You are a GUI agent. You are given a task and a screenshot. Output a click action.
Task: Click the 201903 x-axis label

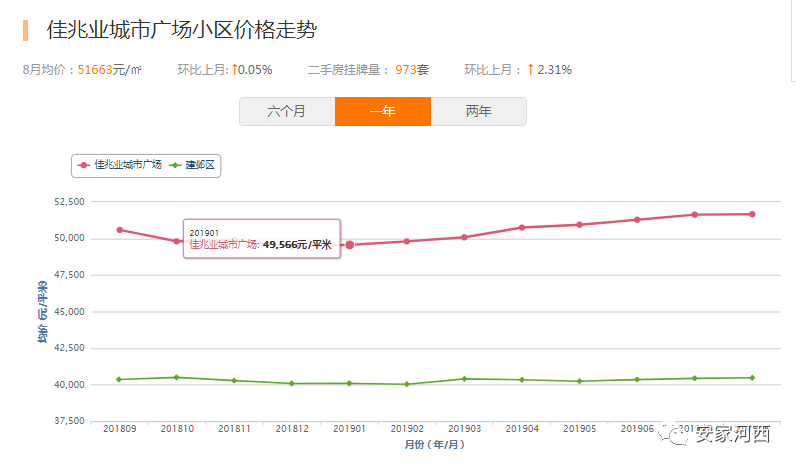click(465, 428)
